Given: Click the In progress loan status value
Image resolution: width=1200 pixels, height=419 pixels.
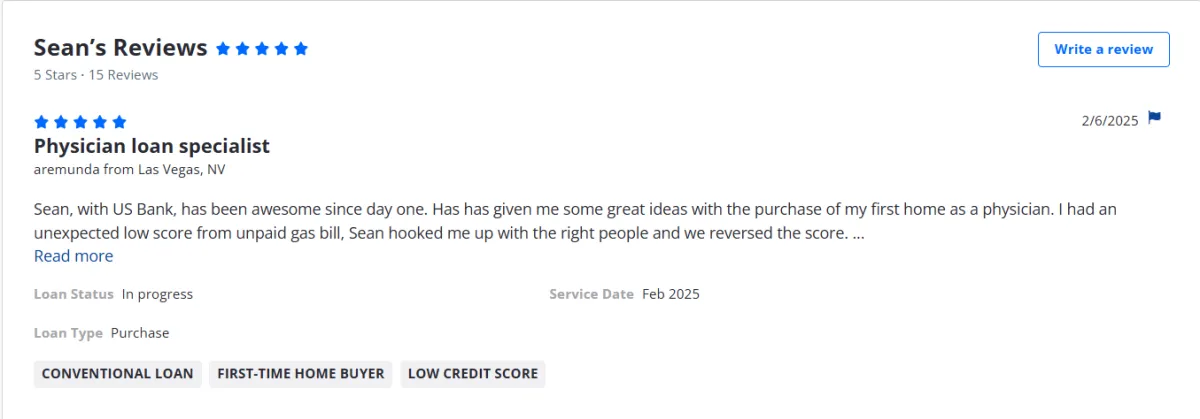Looking at the screenshot, I should [x=157, y=294].
